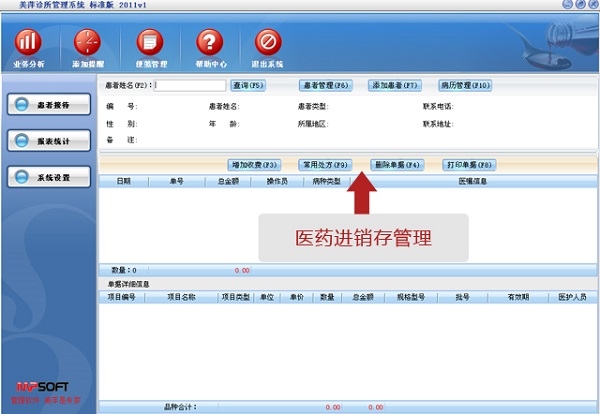600x414 pixels.
Task: Click the 常用处方(F9) button
Action: pos(325,165)
